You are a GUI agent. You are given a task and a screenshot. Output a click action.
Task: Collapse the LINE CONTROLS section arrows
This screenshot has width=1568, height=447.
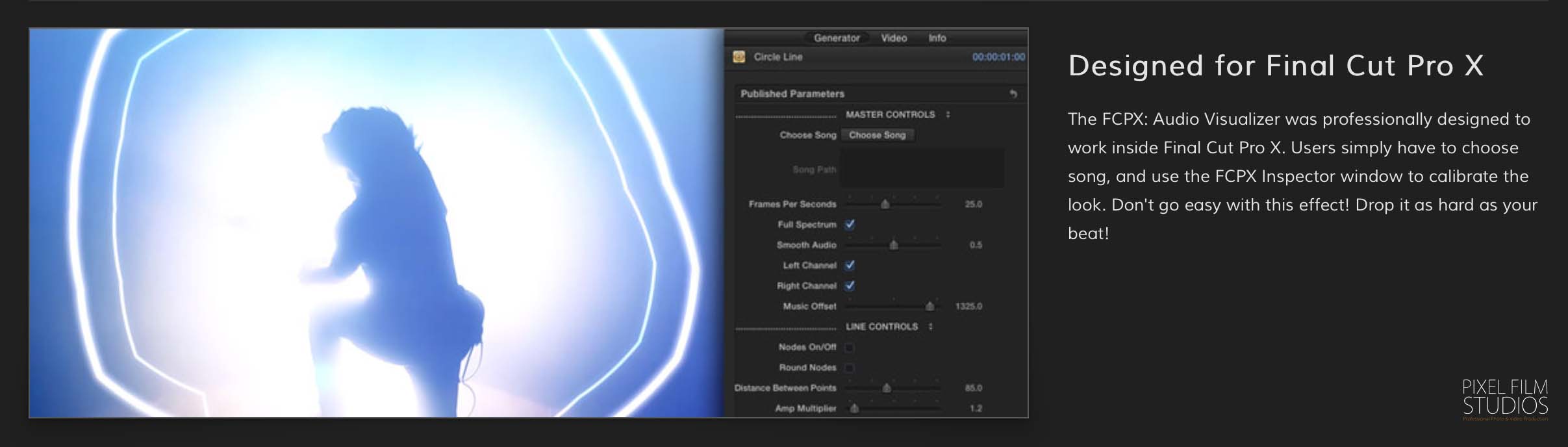coord(931,327)
